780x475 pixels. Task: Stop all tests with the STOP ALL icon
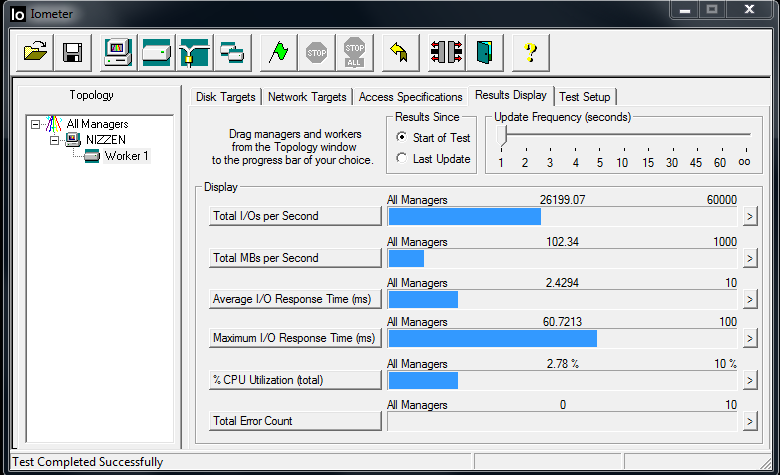354,52
